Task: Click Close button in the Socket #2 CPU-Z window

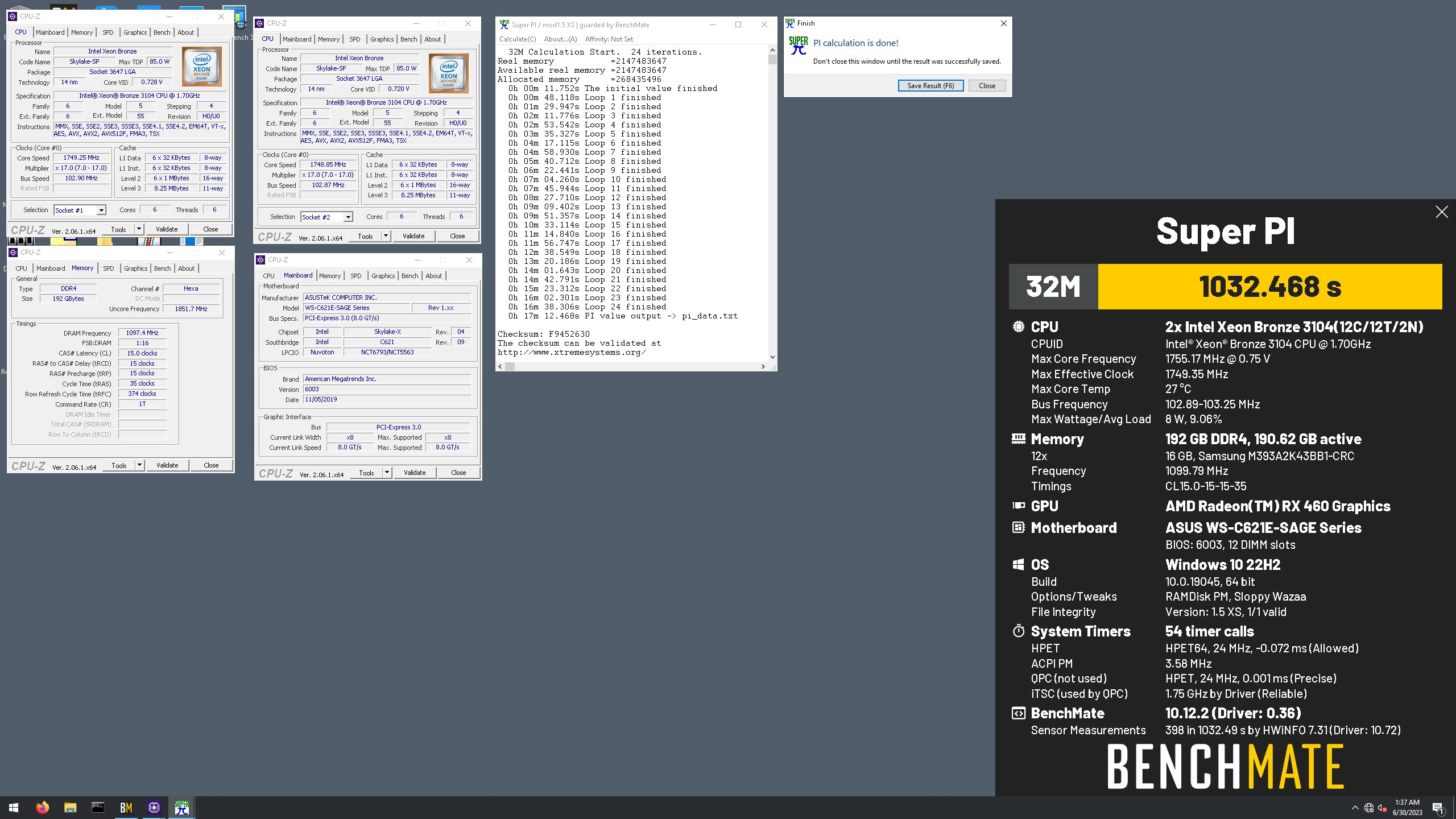Action: tap(457, 236)
